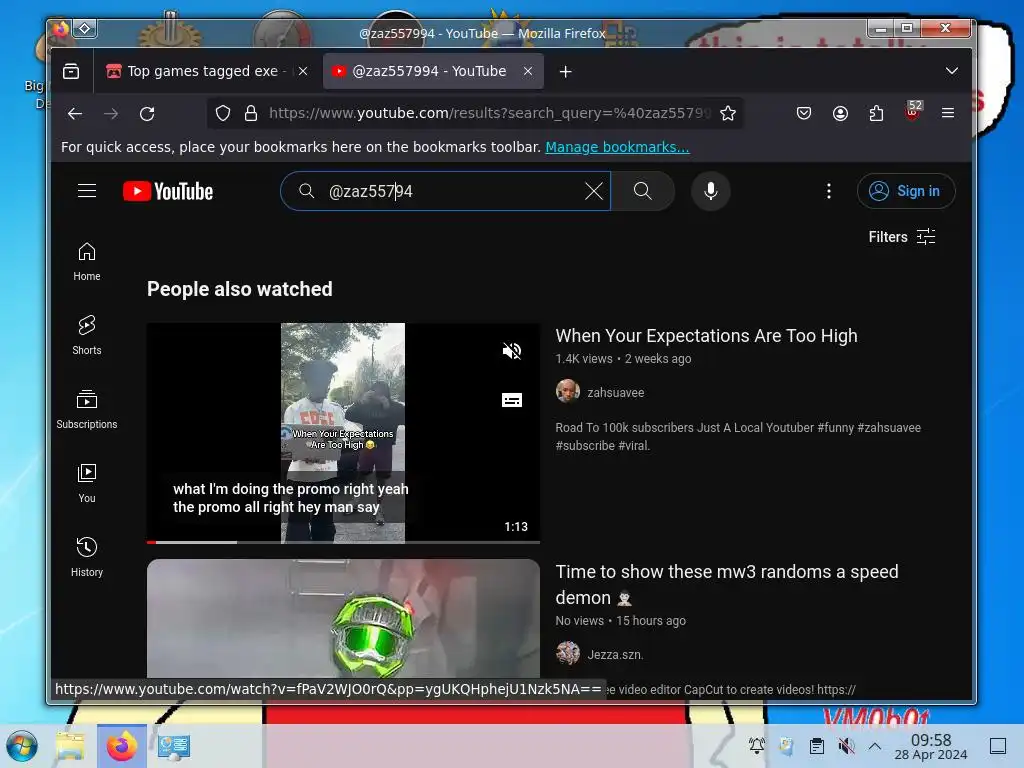Image resolution: width=1024 pixels, height=768 pixels.
Task: Open the Jezza.szn channel avatar
Action: pyautogui.click(x=568, y=653)
